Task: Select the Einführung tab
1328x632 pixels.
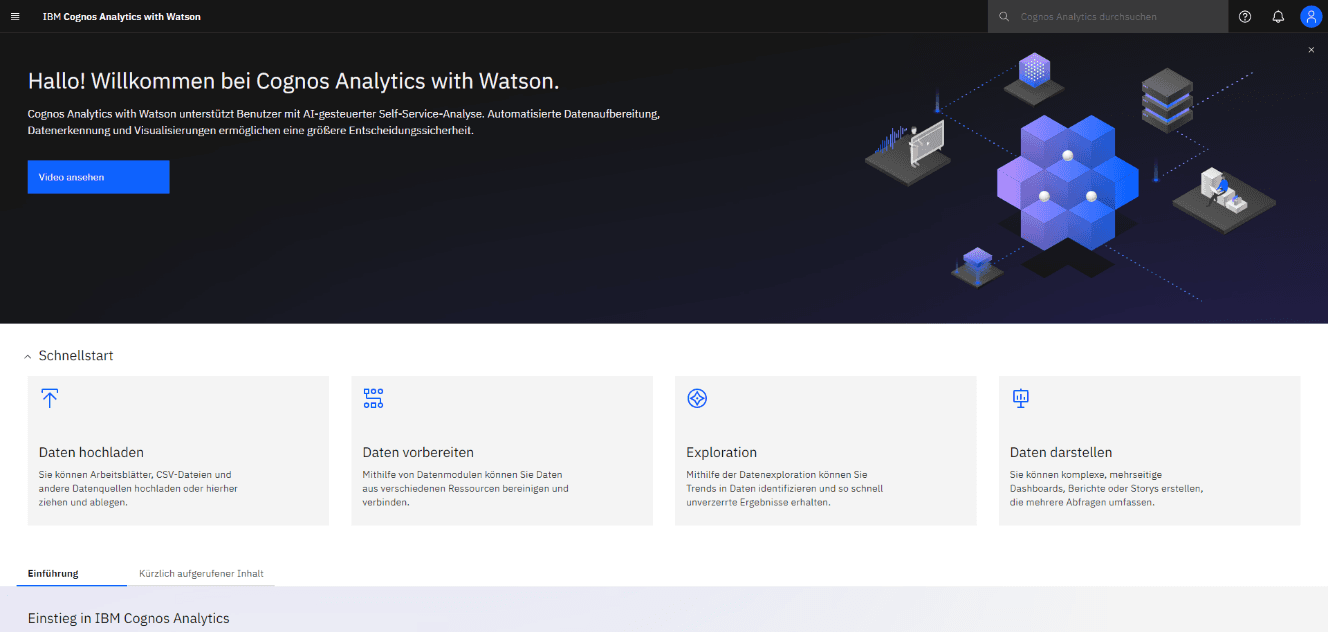Action: [53, 574]
